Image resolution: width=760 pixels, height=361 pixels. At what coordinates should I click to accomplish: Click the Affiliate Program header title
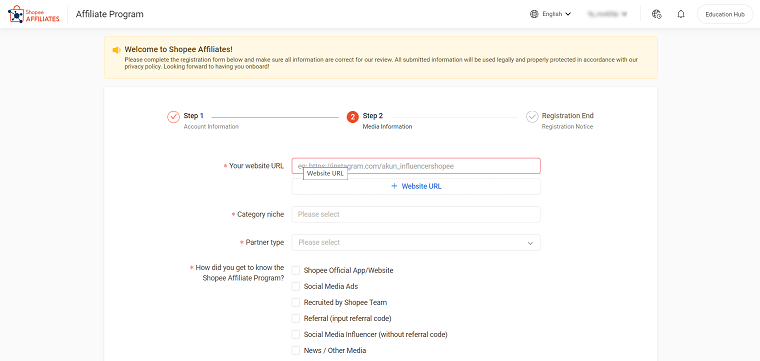(x=110, y=14)
